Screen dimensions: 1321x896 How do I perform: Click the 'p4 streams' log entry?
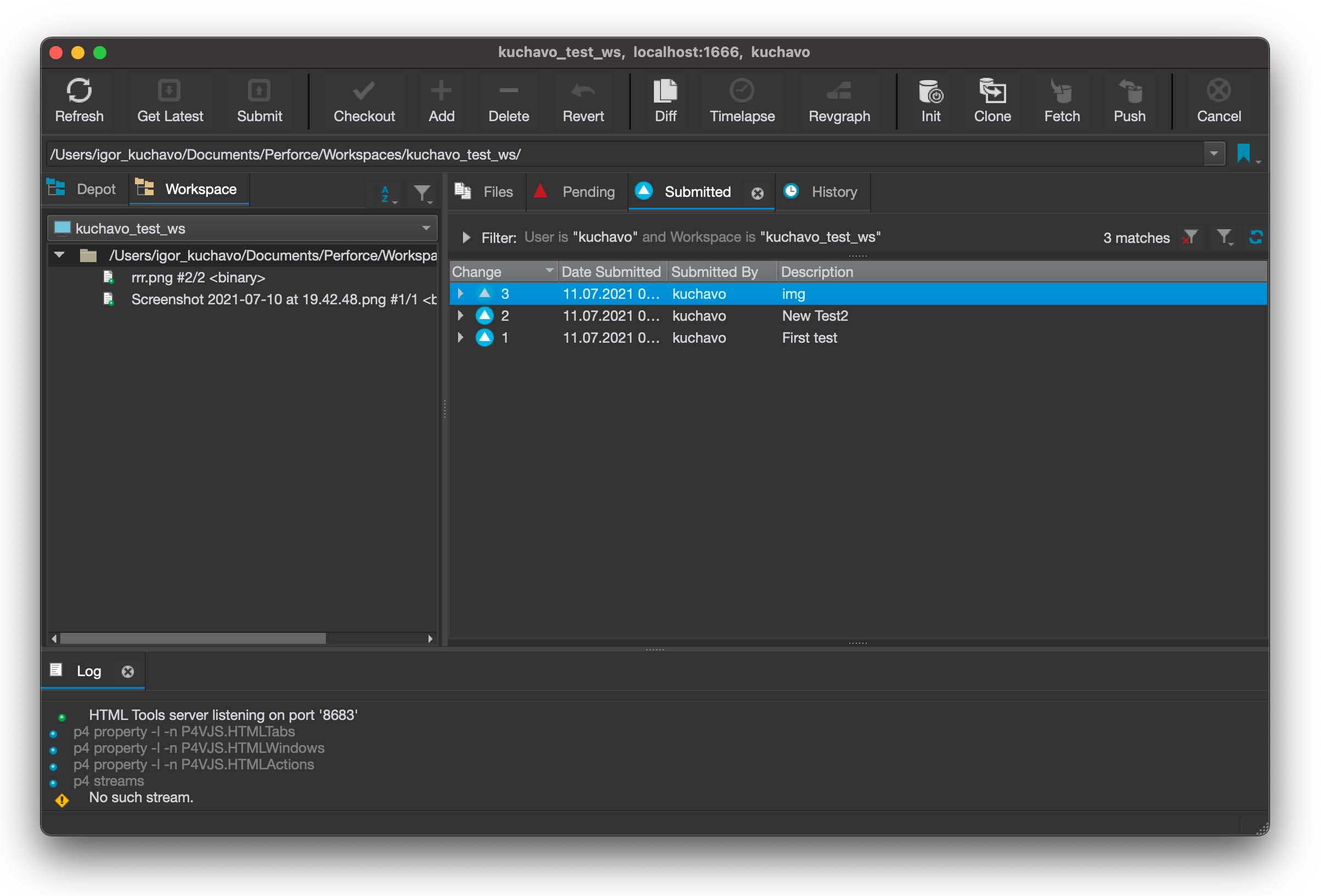[109, 781]
